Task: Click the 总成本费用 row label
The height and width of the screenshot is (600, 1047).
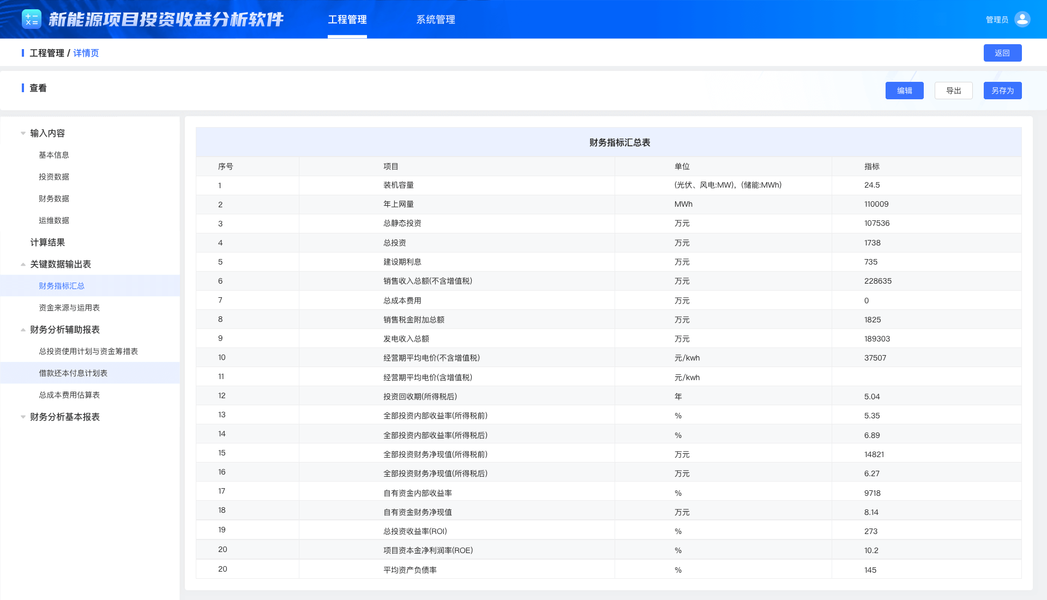Action: pyautogui.click(x=402, y=300)
